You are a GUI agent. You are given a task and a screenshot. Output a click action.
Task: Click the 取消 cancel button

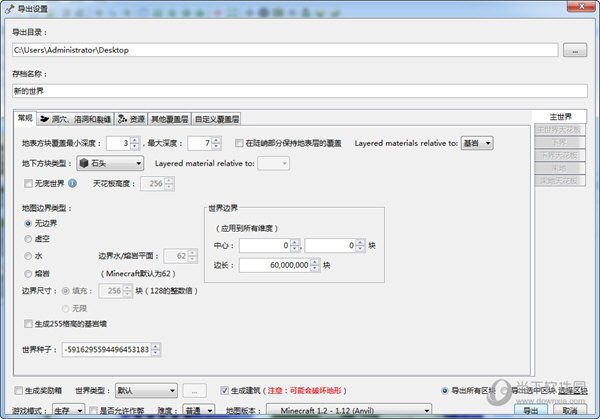point(571,410)
